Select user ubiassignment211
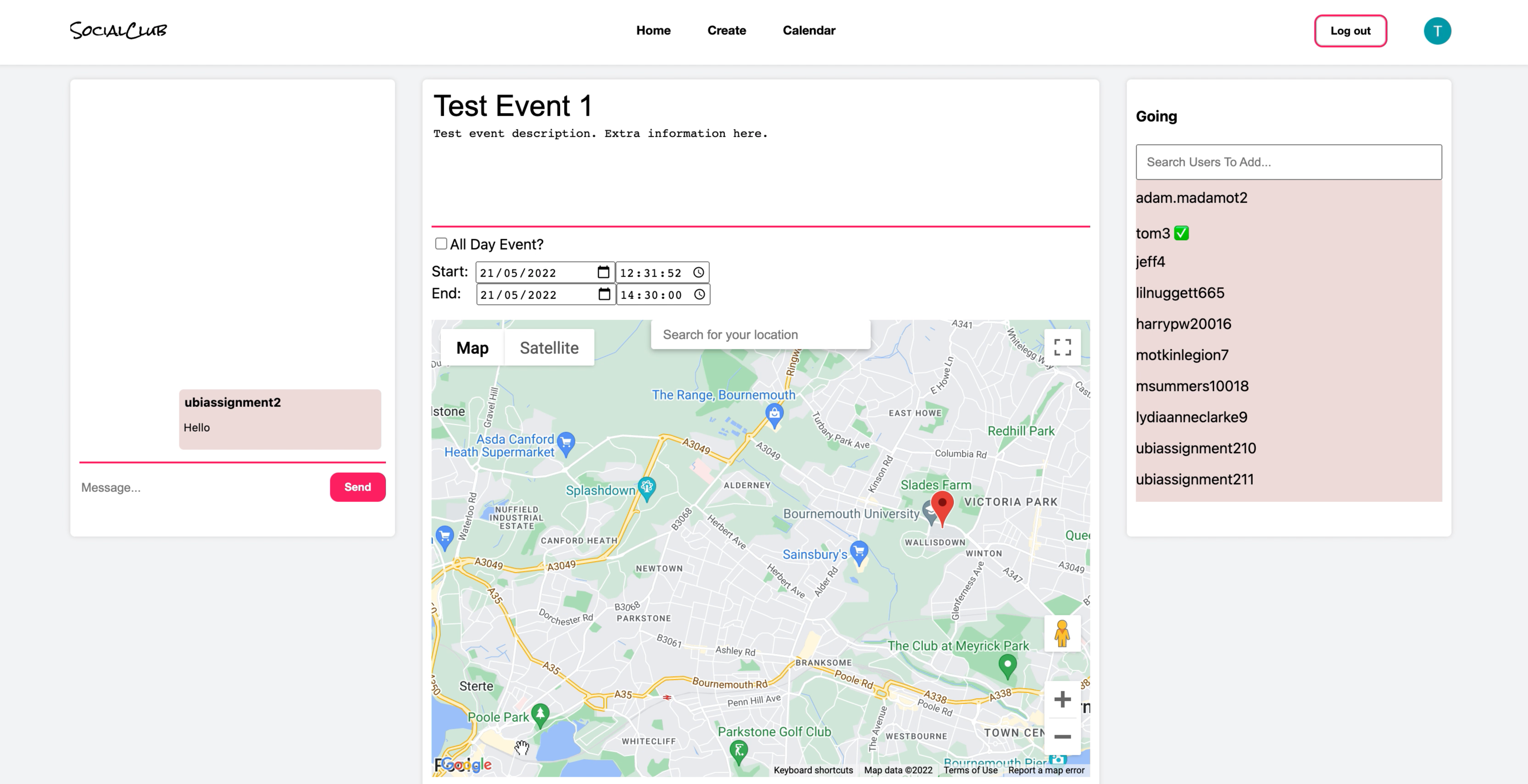The width and height of the screenshot is (1528, 784). click(x=1195, y=479)
